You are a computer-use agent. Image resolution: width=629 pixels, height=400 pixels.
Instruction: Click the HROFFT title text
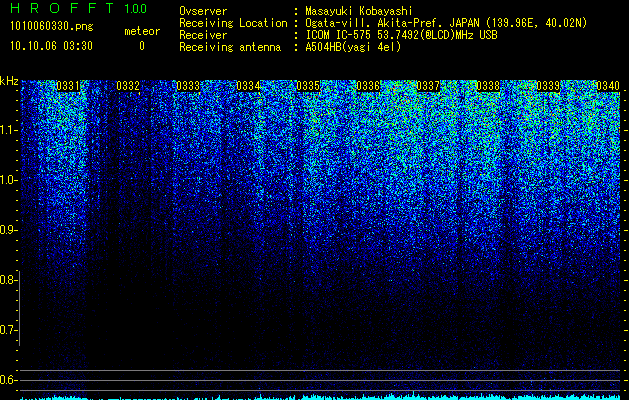(62, 8)
